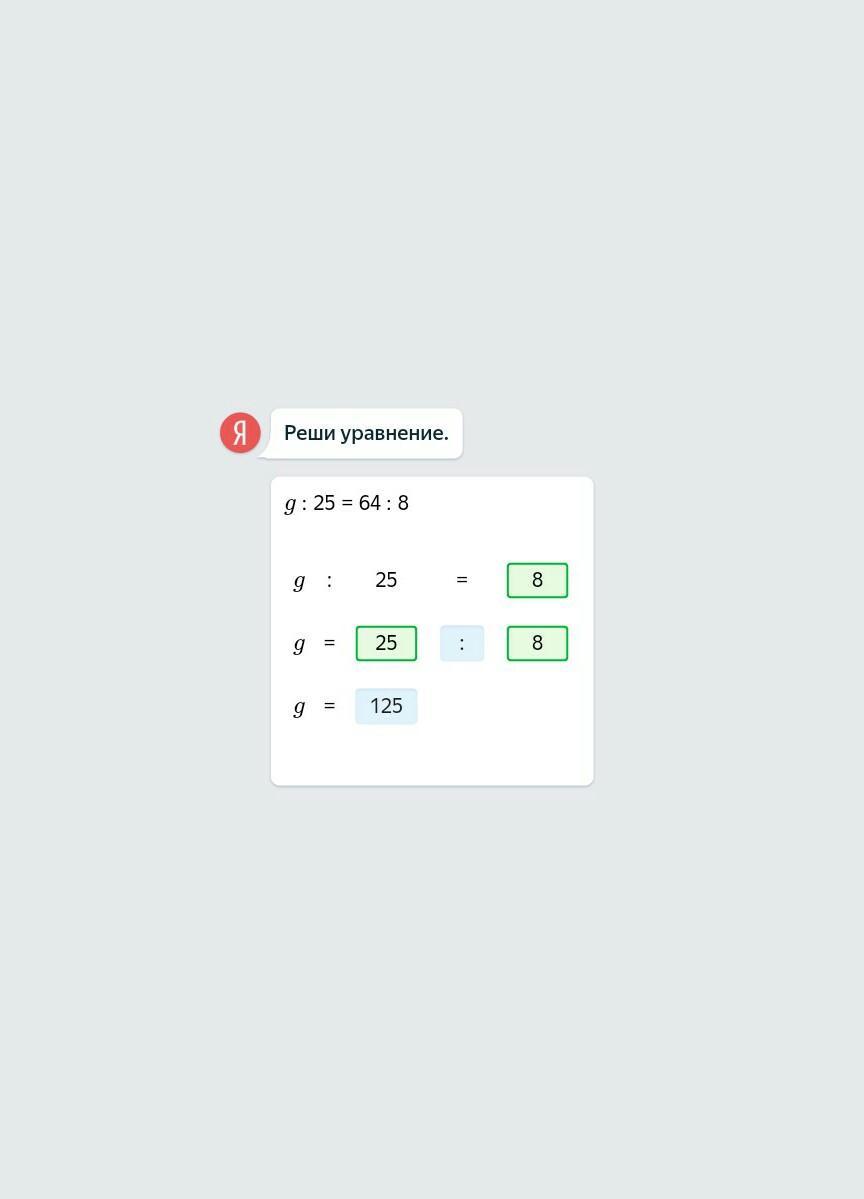Click the red Yandex avatar icon
This screenshot has width=864, height=1199.
point(240,433)
